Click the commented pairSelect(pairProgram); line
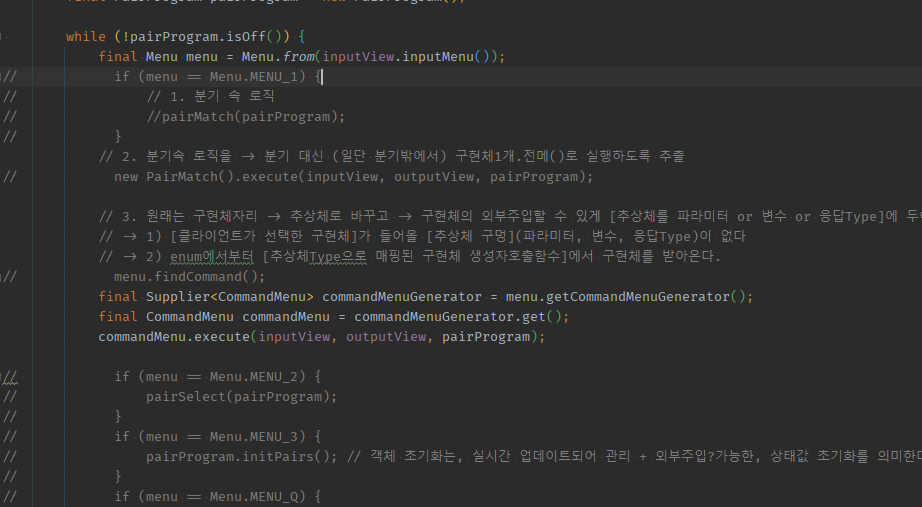The image size is (922, 507). pyautogui.click(x=242, y=396)
